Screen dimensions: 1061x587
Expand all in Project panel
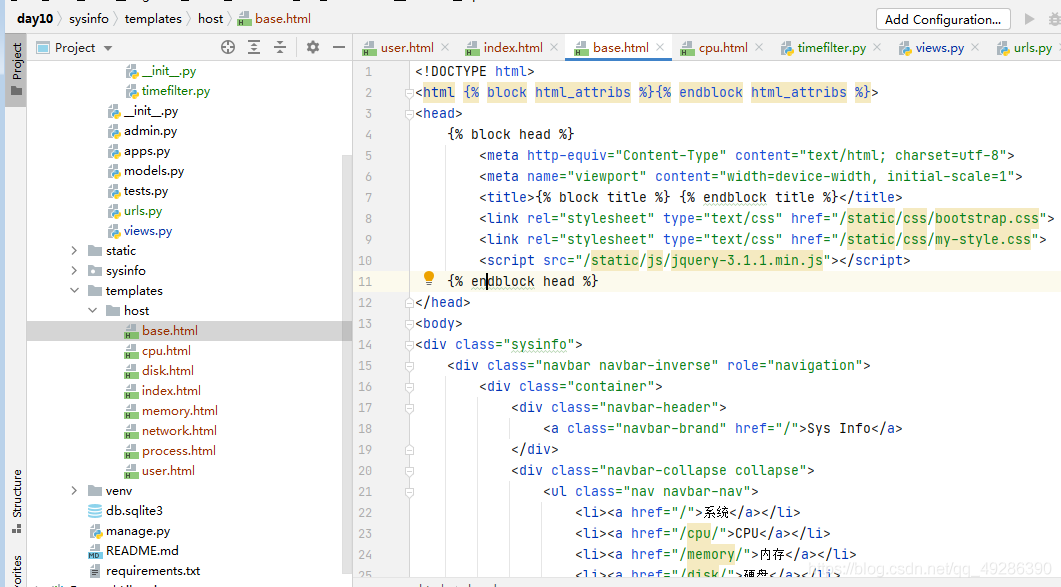[254, 47]
